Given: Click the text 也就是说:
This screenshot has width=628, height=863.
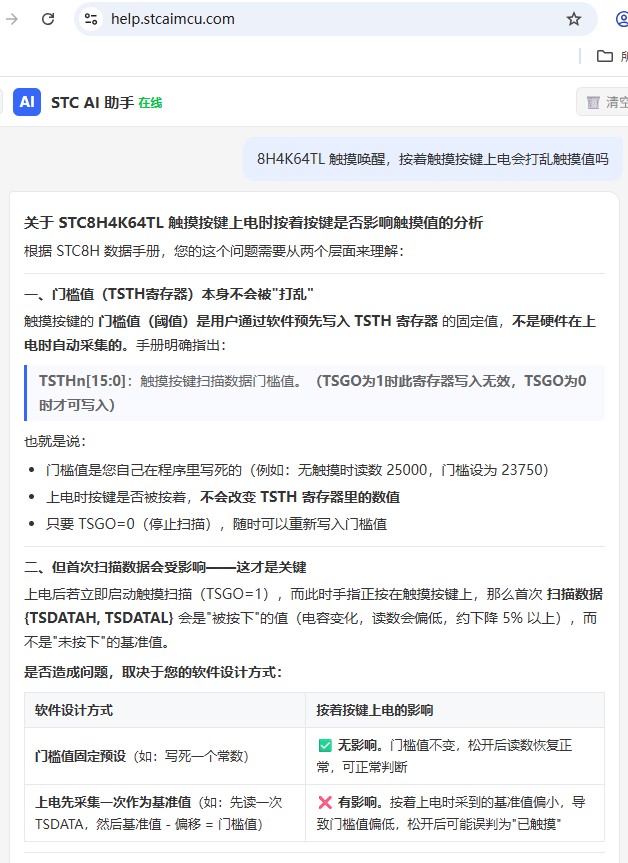Looking at the screenshot, I should click(x=55, y=441).
